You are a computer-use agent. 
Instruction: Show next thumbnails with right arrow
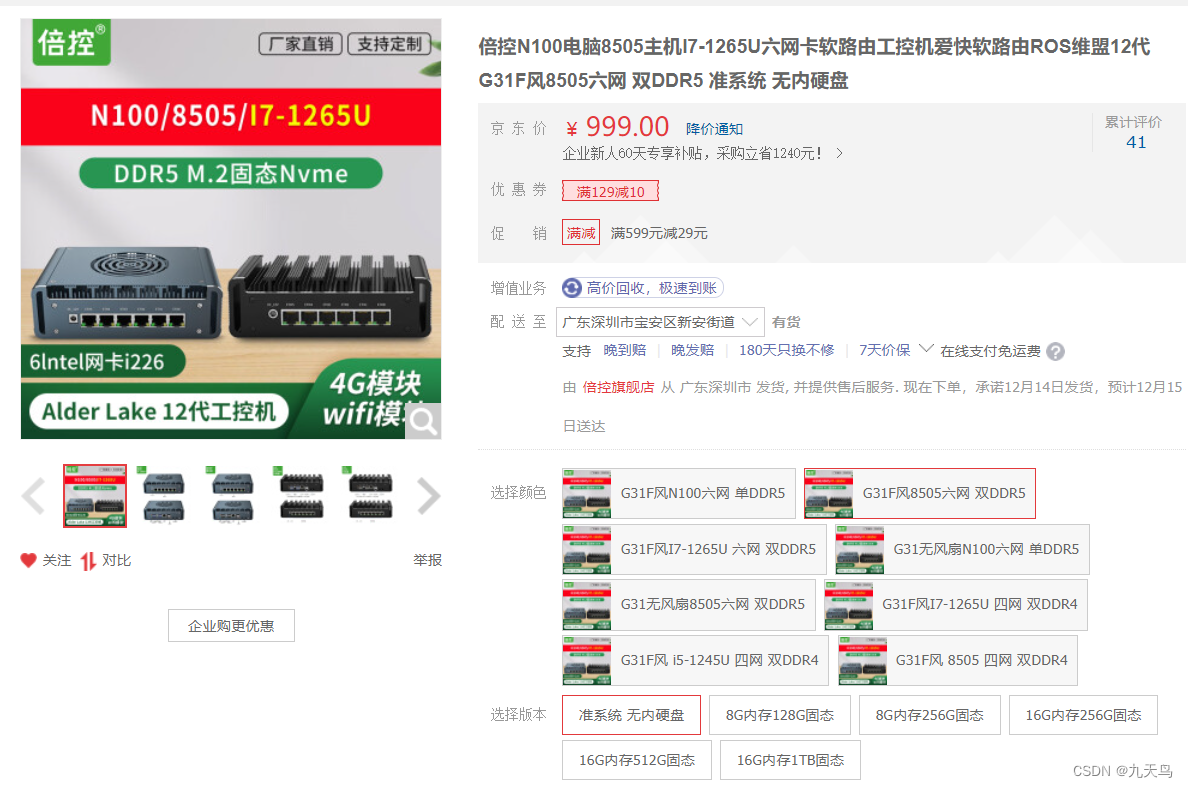[428, 496]
